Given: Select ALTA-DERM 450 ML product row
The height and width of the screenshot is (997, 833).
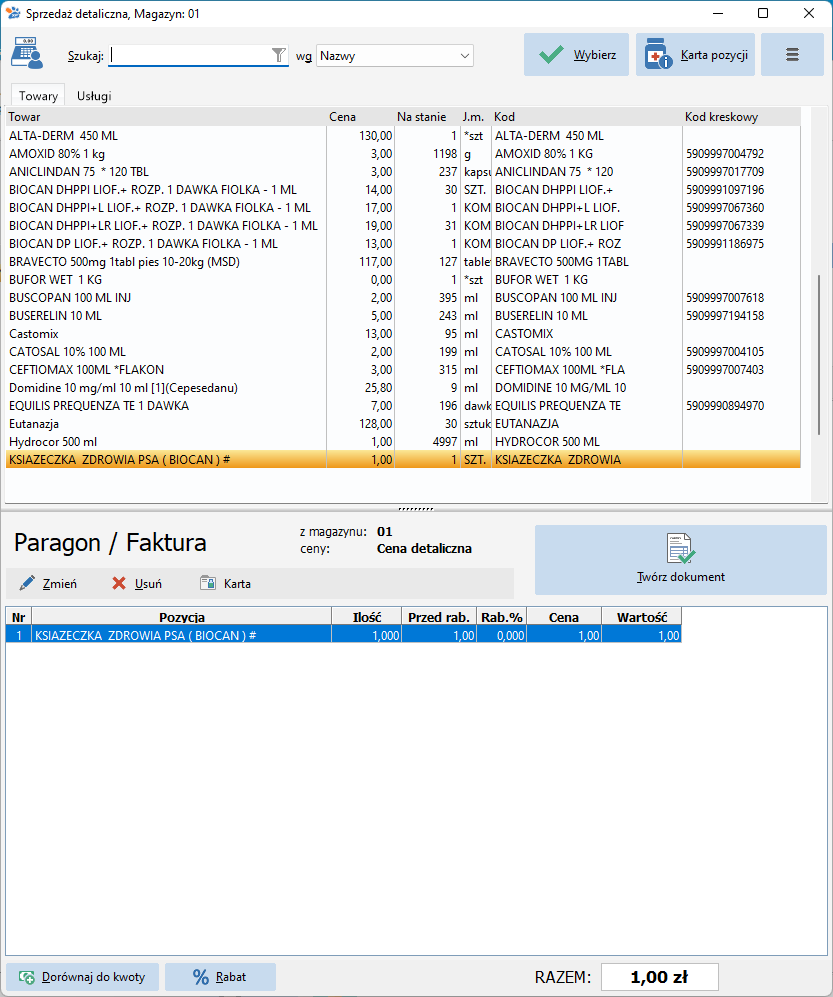Looking at the screenshot, I should (x=403, y=135).
